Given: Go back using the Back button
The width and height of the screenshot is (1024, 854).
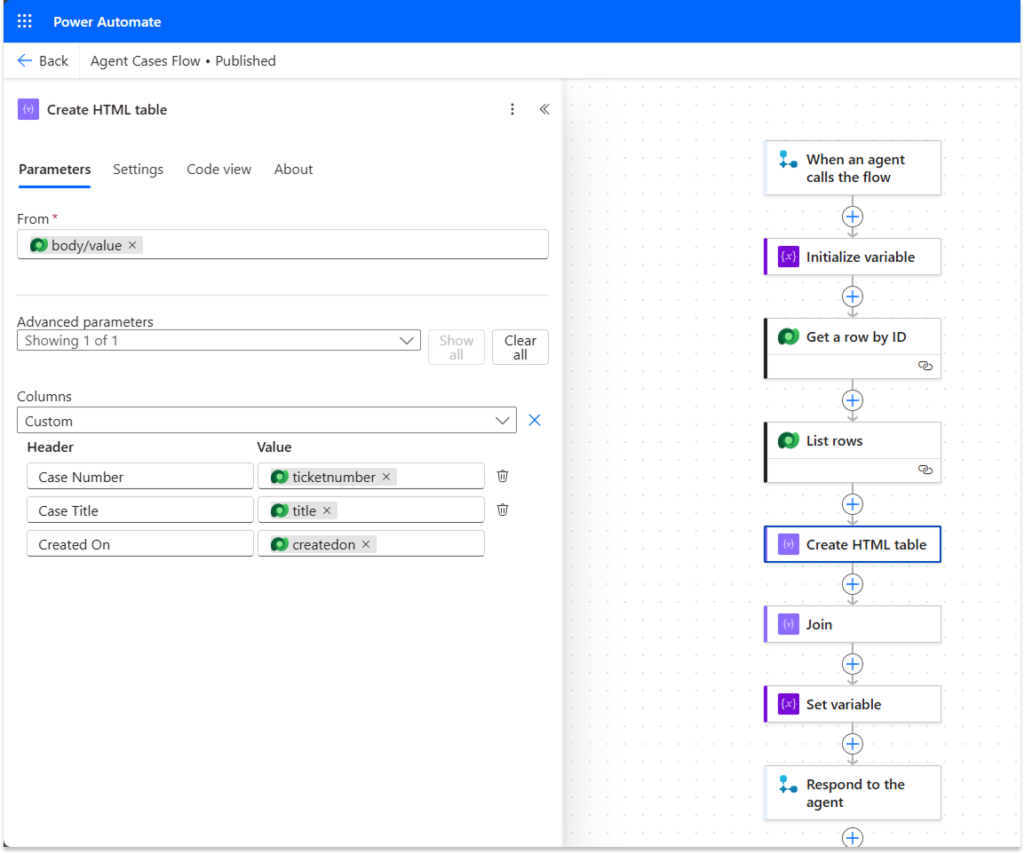Looking at the screenshot, I should pyautogui.click(x=42, y=61).
